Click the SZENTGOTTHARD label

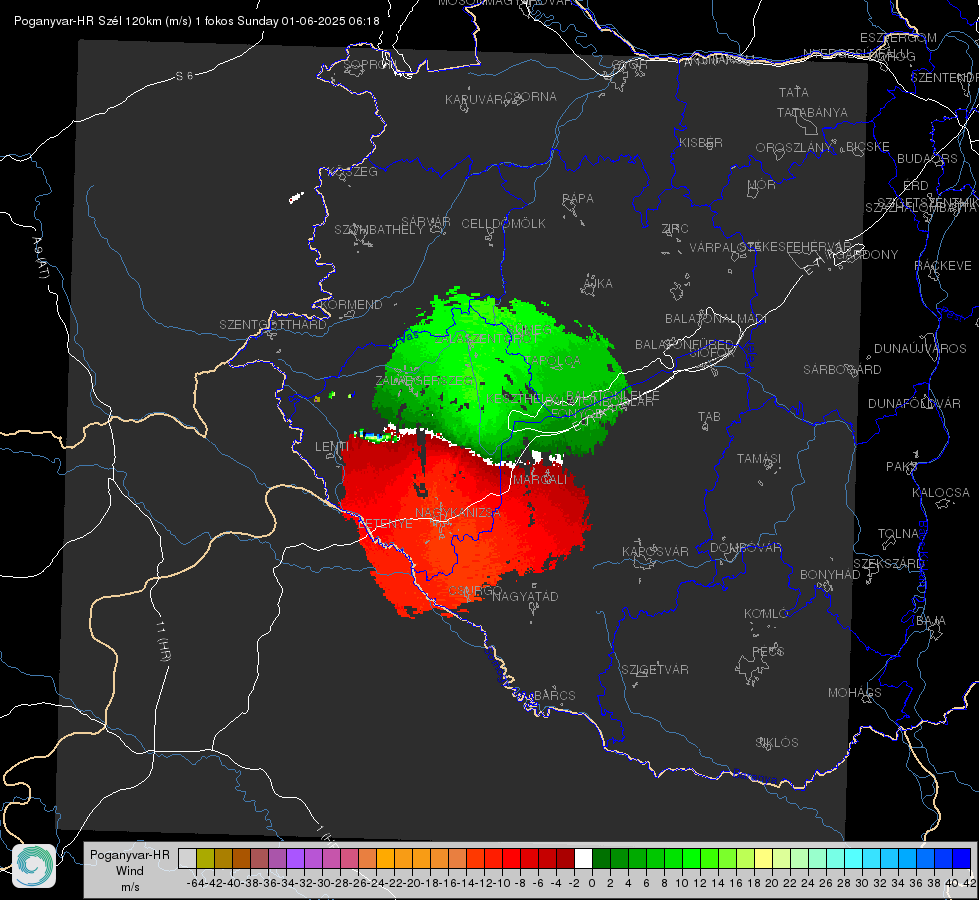273,325
